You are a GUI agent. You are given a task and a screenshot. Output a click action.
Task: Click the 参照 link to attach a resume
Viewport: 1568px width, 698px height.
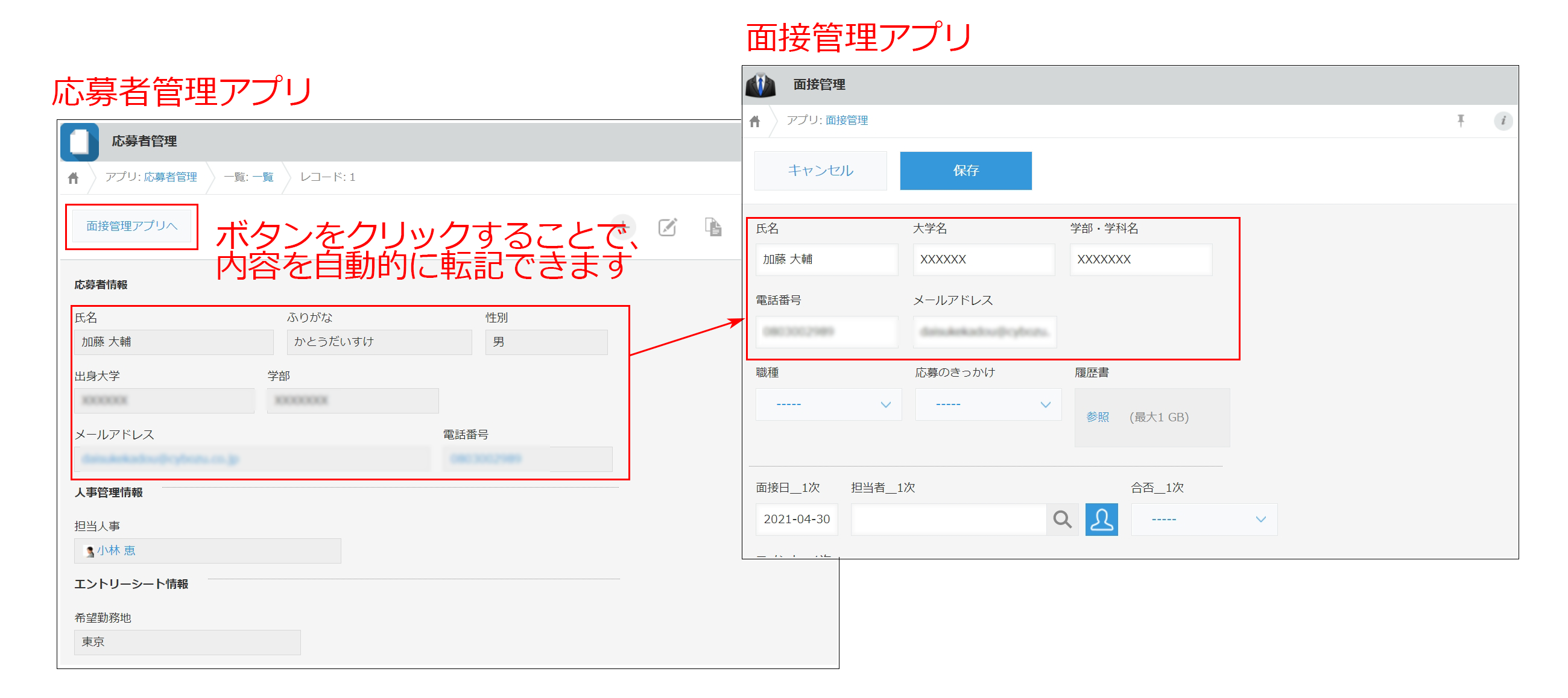click(1098, 417)
